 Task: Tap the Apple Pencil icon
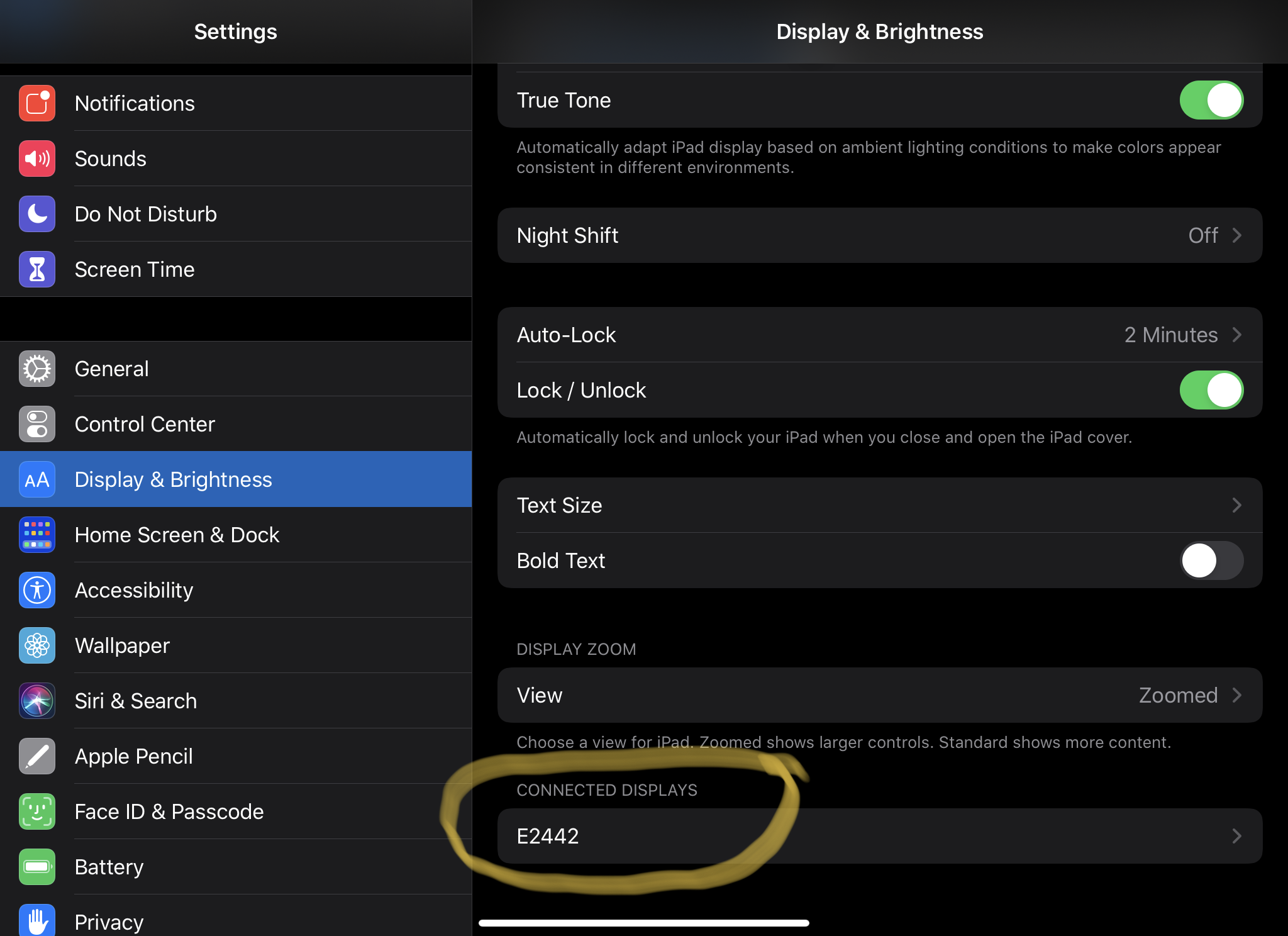point(37,756)
